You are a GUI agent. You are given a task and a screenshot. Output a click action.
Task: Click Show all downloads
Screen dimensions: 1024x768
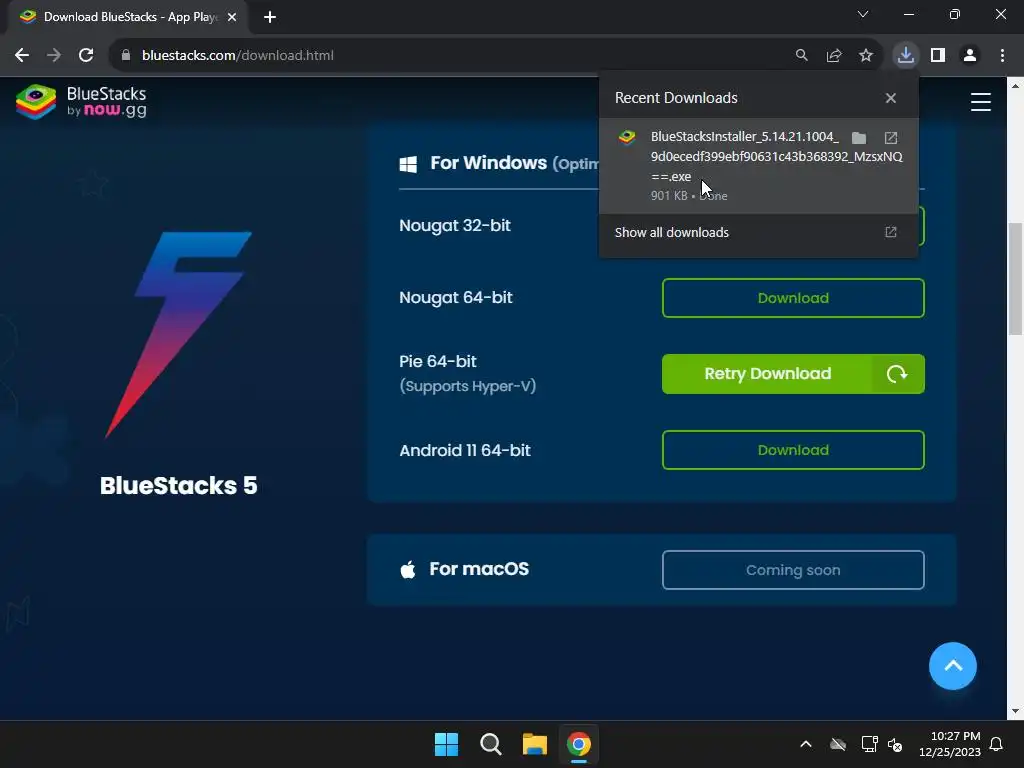(x=671, y=232)
